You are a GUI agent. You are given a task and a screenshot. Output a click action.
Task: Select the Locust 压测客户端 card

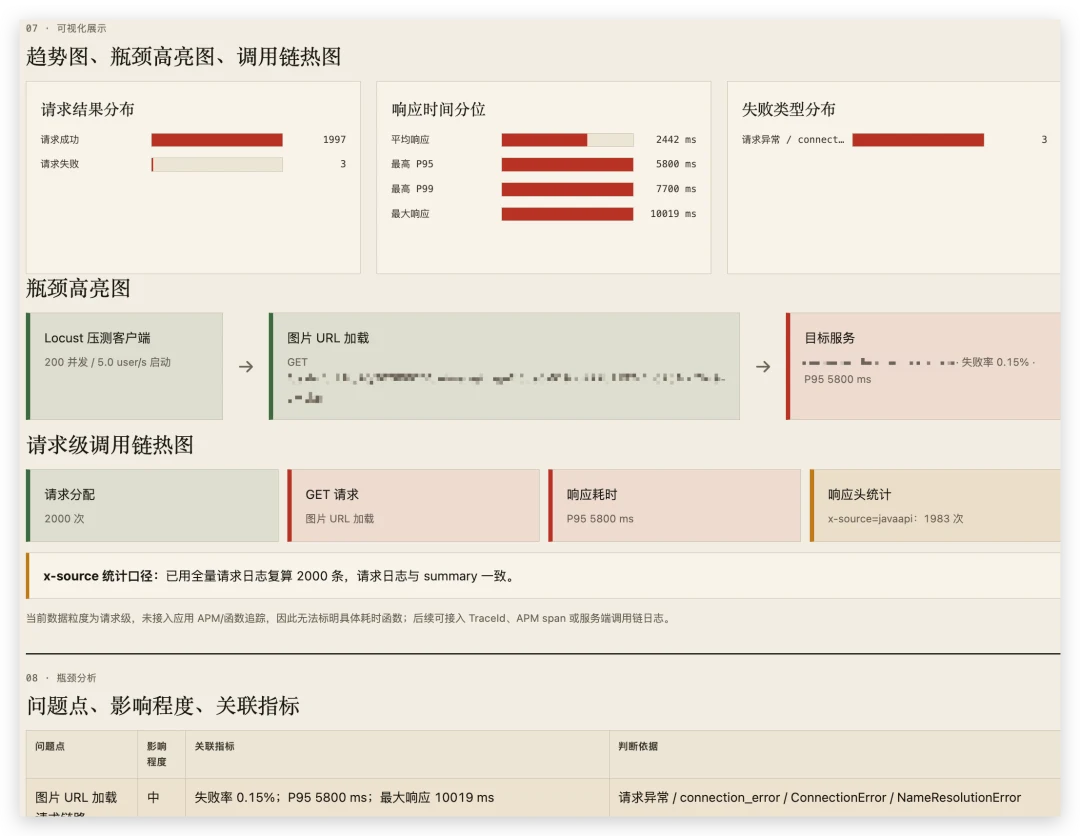tap(125, 366)
